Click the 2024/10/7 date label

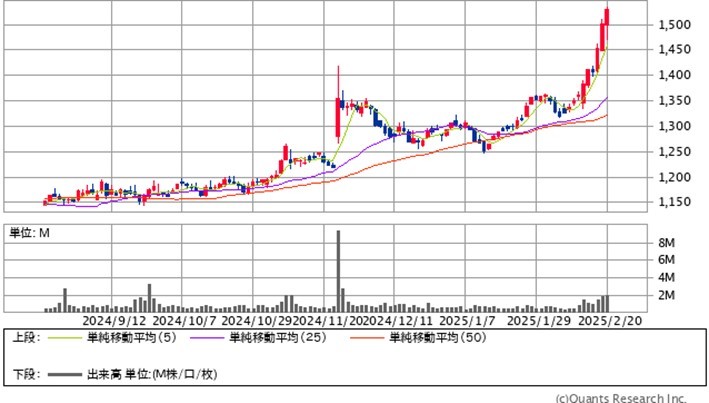pyautogui.click(x=184, y=321)
